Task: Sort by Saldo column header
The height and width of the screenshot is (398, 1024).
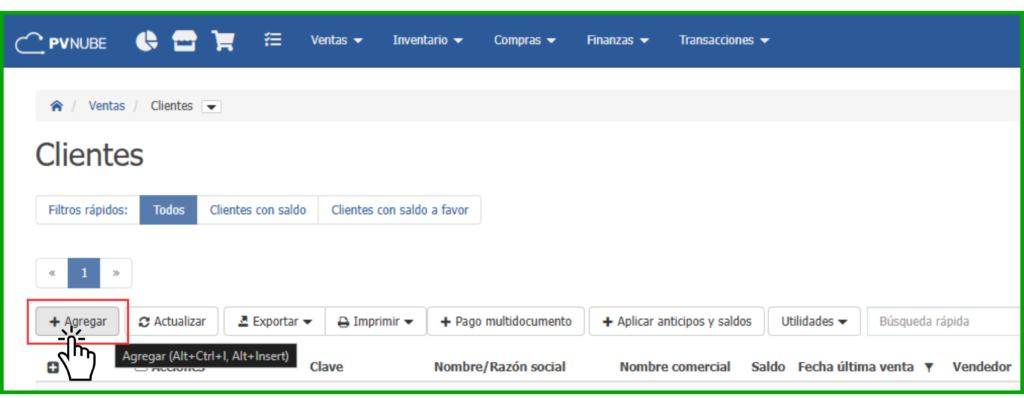Action: [768, 367]
